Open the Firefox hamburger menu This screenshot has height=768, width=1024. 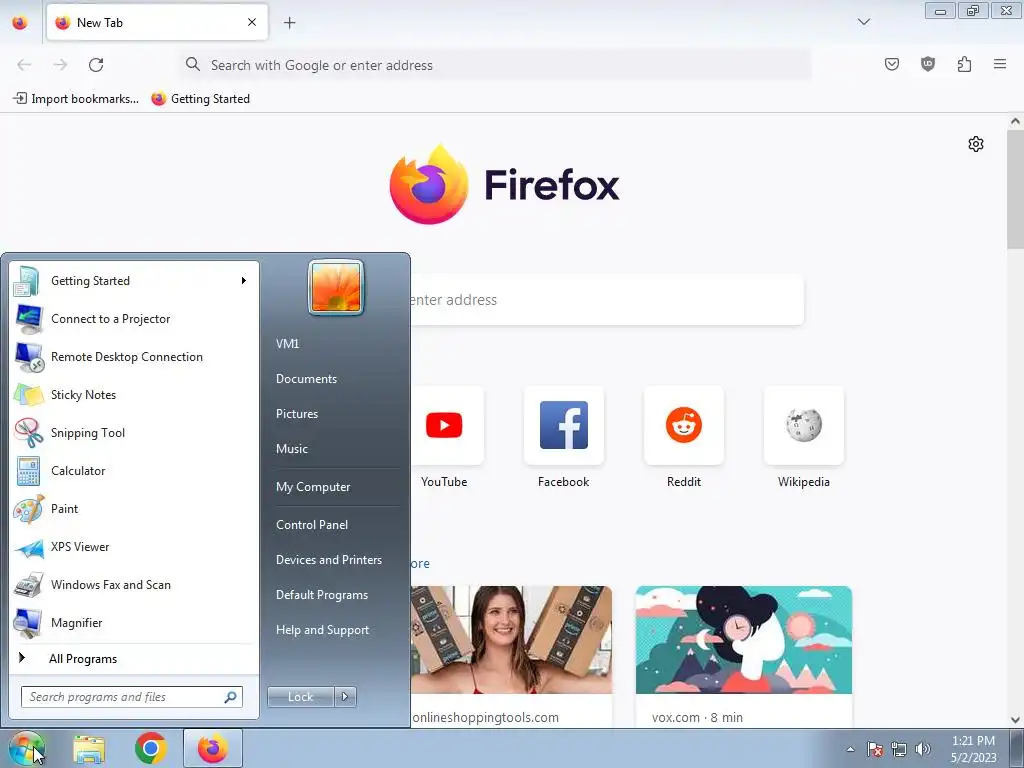coord(1000,64)
